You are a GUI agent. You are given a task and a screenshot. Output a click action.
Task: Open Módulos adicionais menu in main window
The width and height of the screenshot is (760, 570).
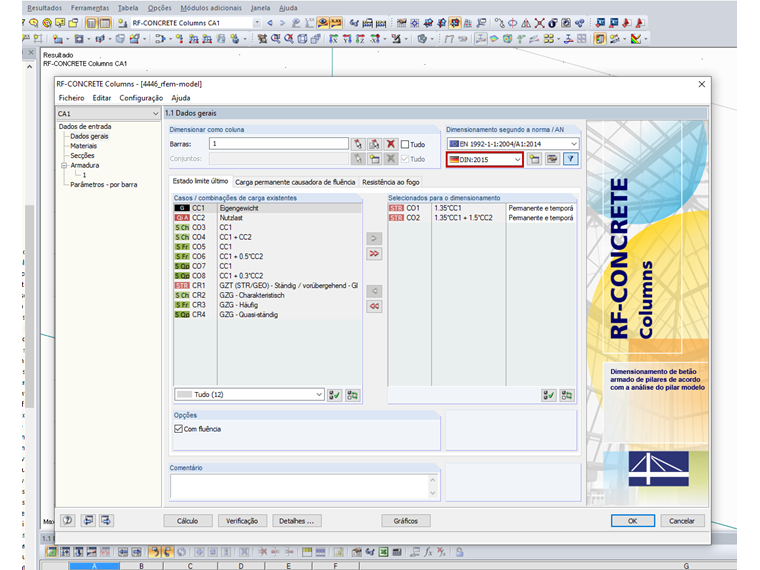(211, 8)
